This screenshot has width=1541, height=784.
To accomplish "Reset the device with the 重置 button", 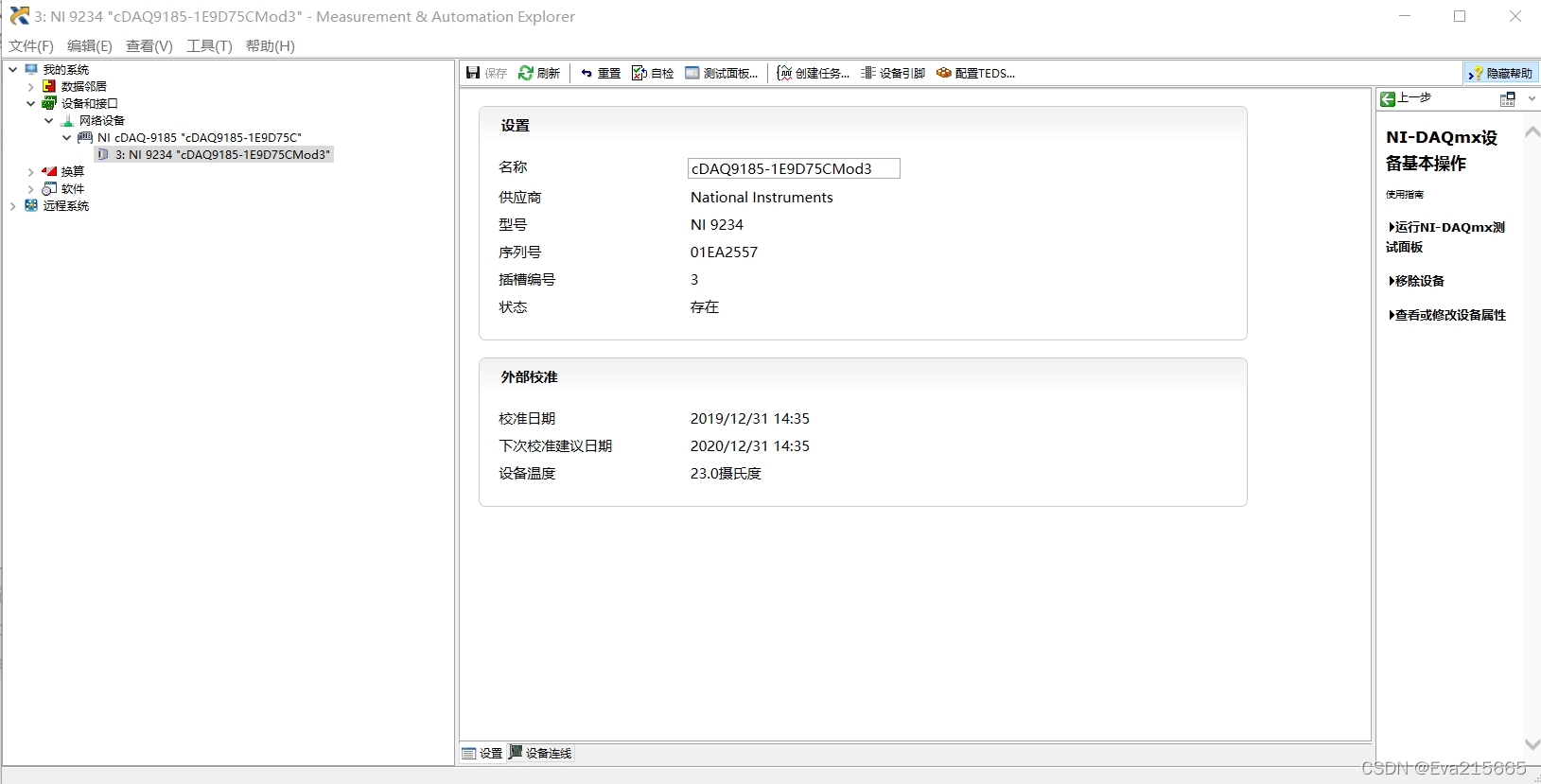I will (x=601, y=73).
